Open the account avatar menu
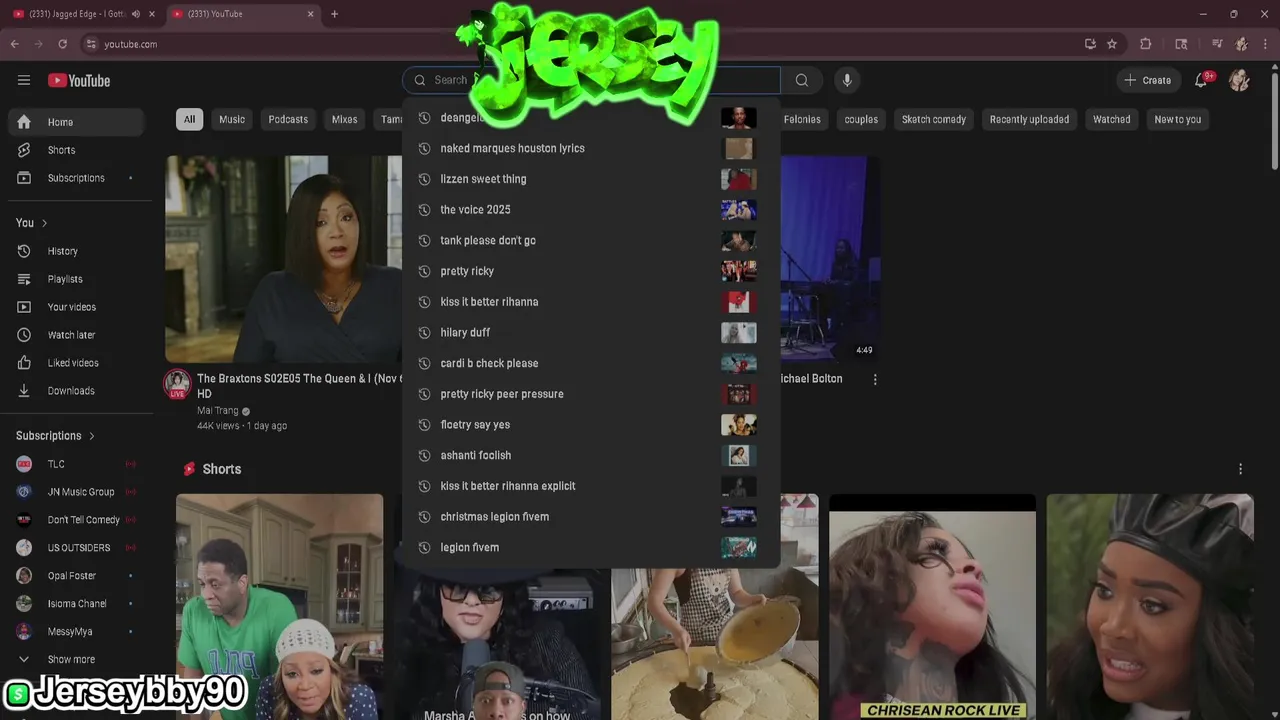The image size is (1280, 720). click(1239, 80)
